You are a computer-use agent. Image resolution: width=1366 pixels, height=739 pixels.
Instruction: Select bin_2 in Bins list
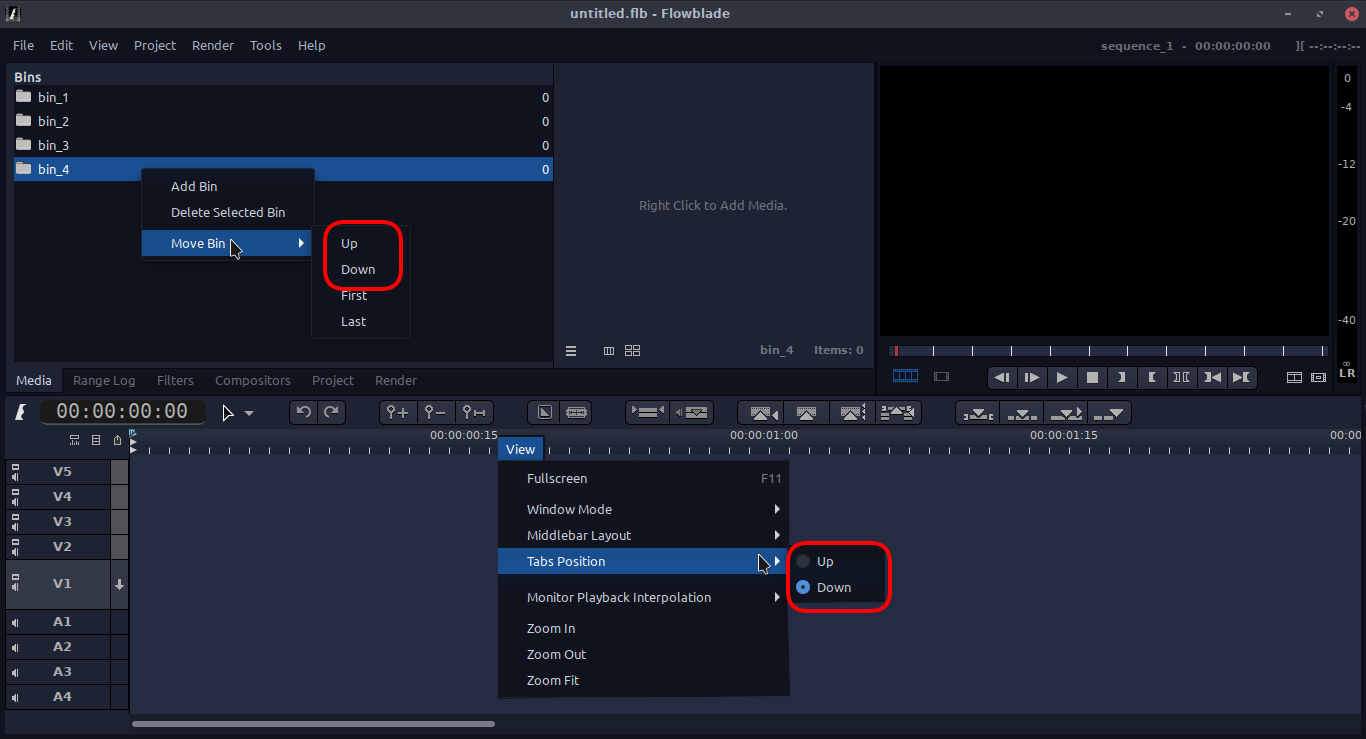[282, 121]
